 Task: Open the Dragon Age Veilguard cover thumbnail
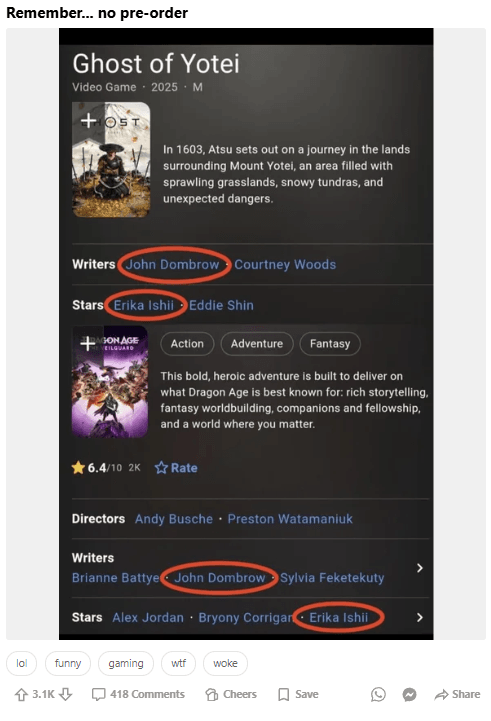point(110,382)
